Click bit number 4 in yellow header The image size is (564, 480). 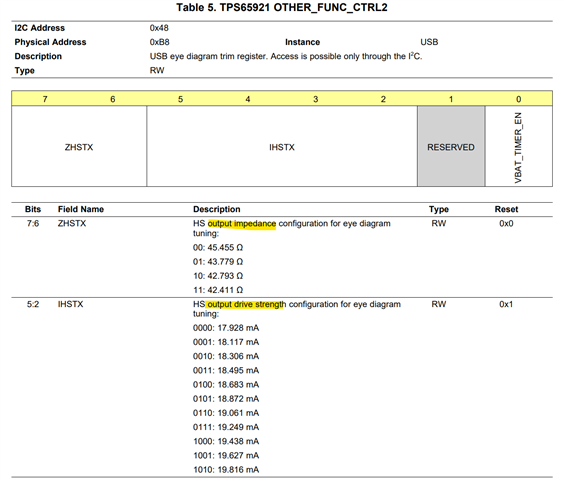coord(248,99)
